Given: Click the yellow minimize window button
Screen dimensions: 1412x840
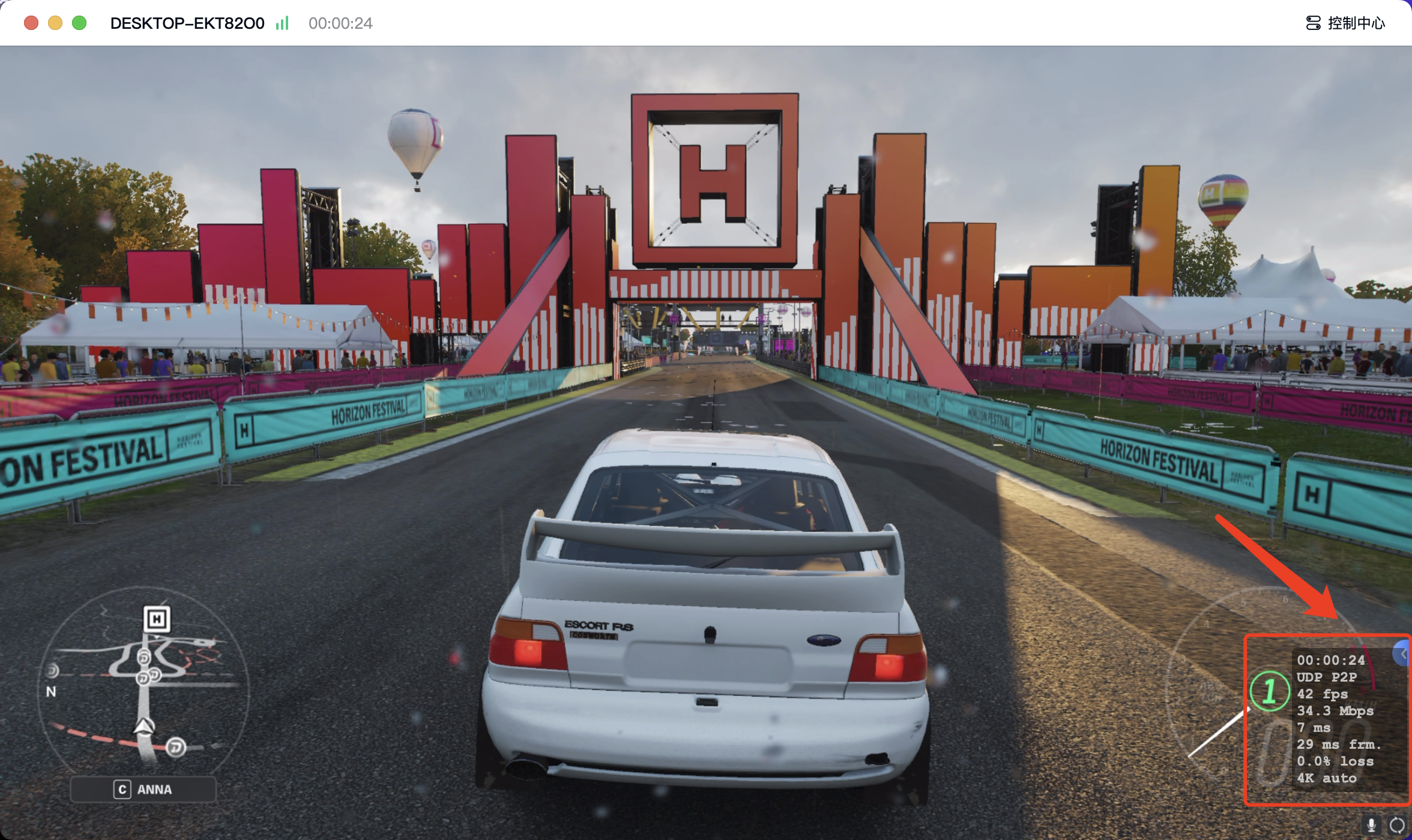Looking at the screenshot, I should tap(55, 23).
